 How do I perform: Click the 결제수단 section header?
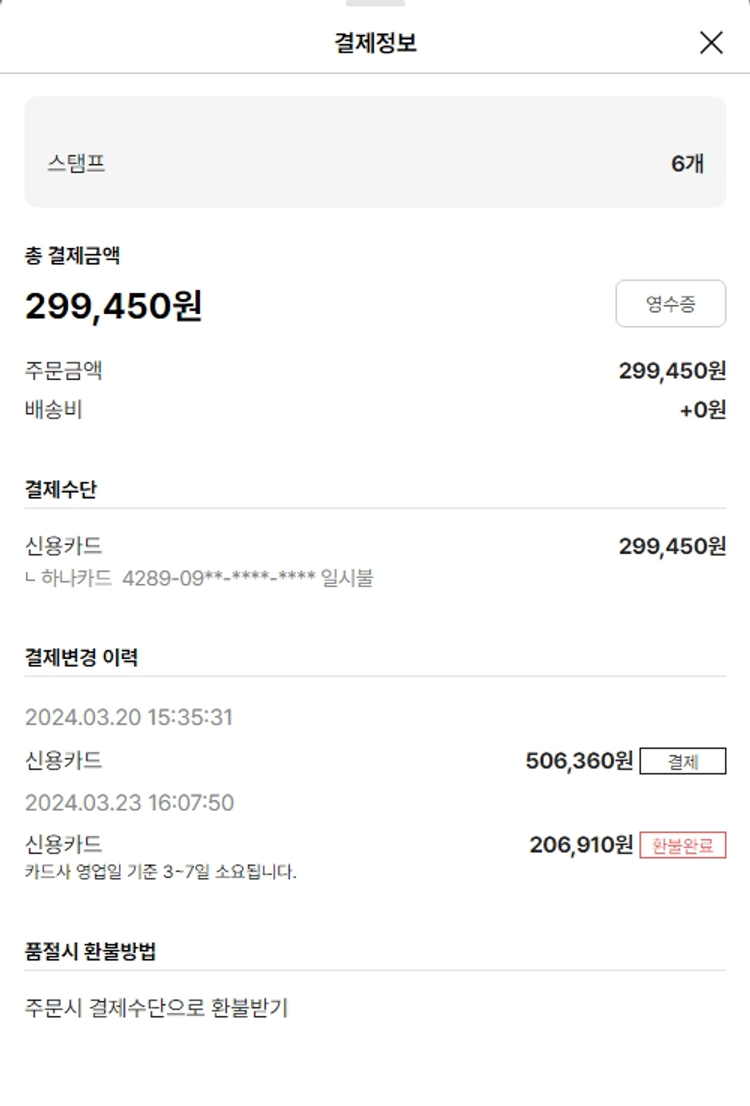point(61,490)
